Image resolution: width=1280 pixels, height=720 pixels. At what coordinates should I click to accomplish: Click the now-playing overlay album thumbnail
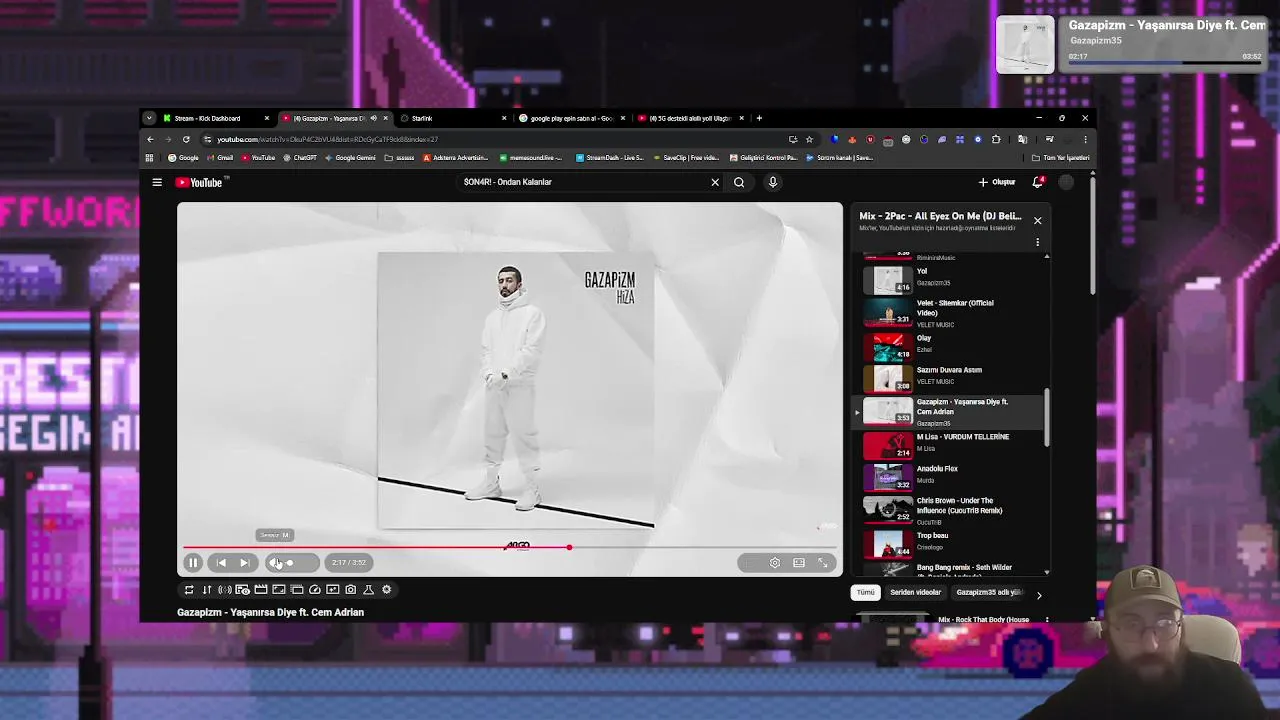coord(1025,44)
